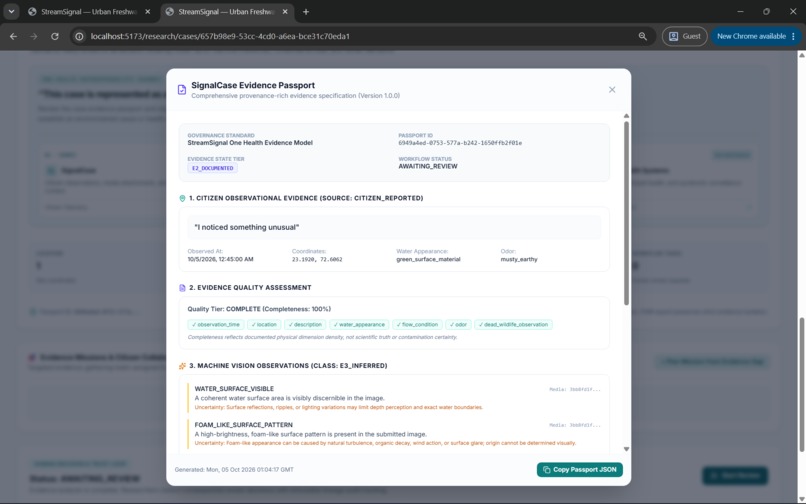Open the Guest profile button

(684, 36)
